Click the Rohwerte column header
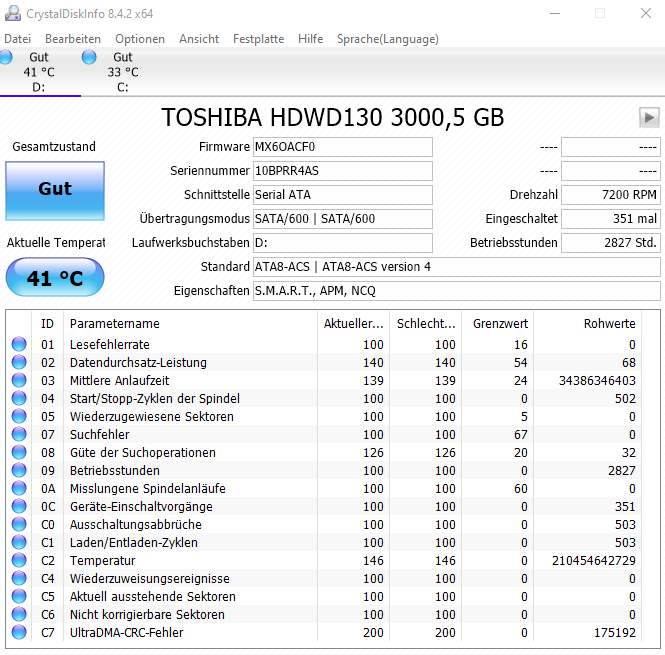Screen dimensions: 665x655 point(588,324)
